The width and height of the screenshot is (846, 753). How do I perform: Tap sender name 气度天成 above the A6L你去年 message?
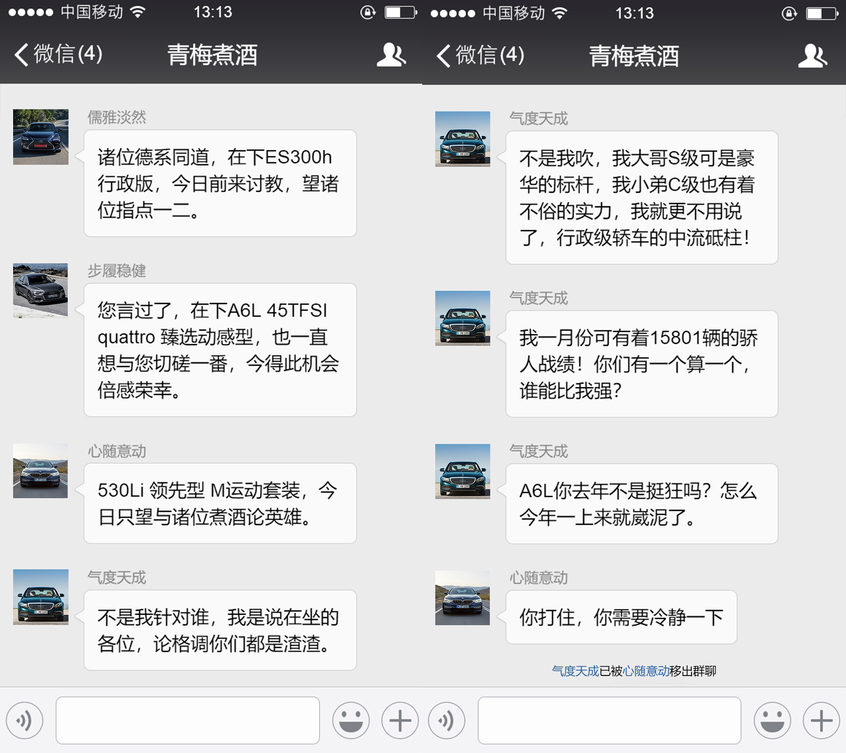pyautogui.click(x=538, y=451)
